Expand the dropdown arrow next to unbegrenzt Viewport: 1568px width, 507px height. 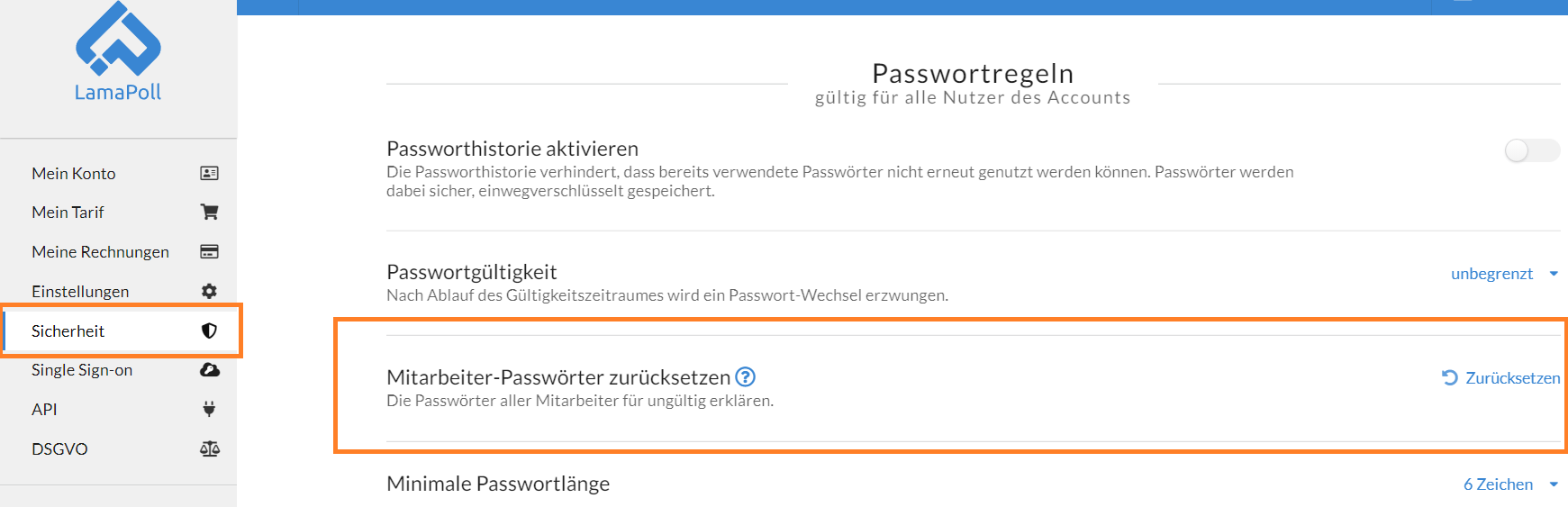pos(1554,274)
